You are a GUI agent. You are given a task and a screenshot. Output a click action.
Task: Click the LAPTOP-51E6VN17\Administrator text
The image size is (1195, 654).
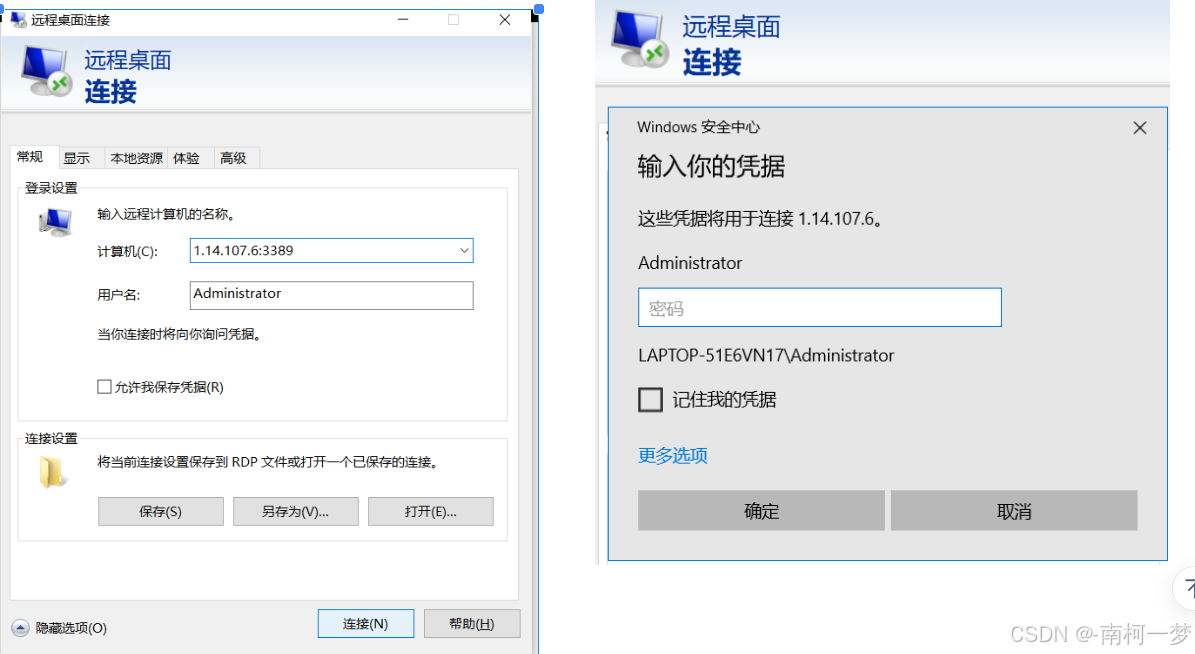click(x=766, y=355)
